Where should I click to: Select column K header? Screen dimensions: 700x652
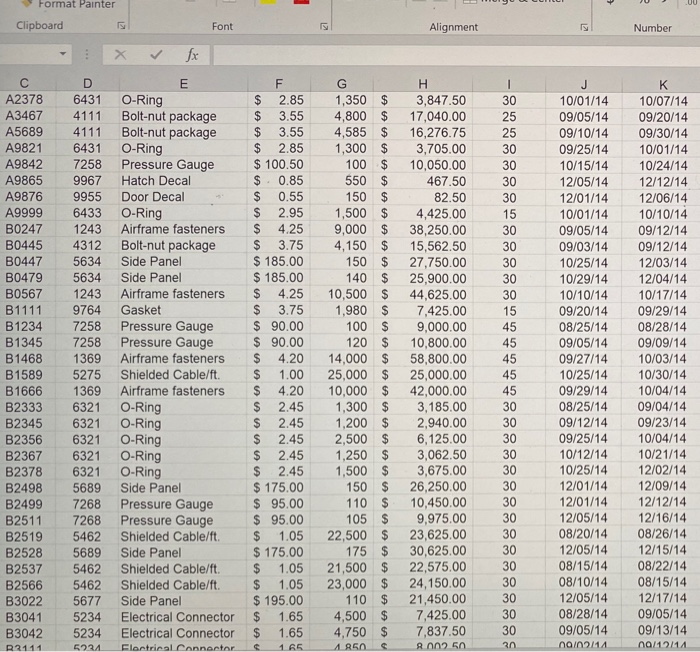(x=663, y=85)
